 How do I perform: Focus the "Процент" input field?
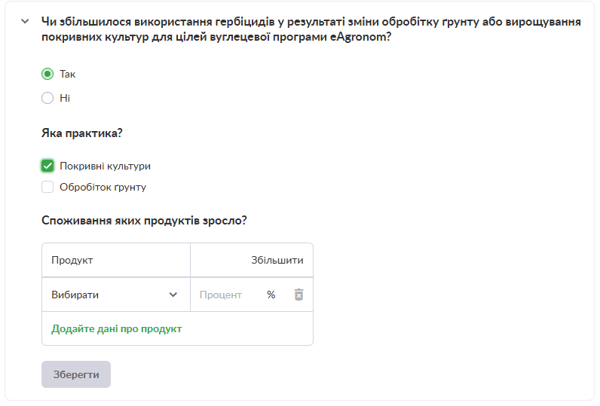pyautogui.click(x=226, y=295)
